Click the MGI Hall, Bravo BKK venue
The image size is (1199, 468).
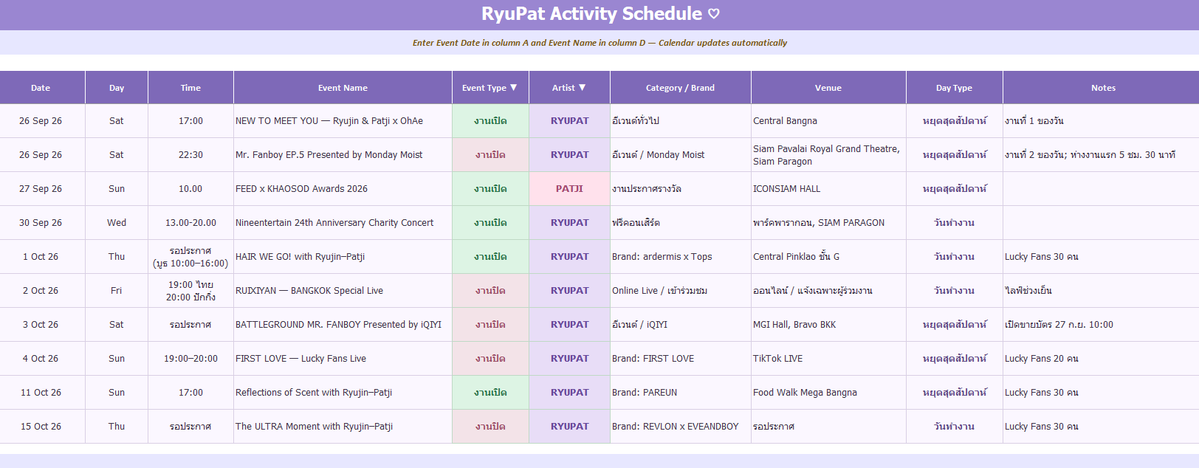[x=829, y=324]
